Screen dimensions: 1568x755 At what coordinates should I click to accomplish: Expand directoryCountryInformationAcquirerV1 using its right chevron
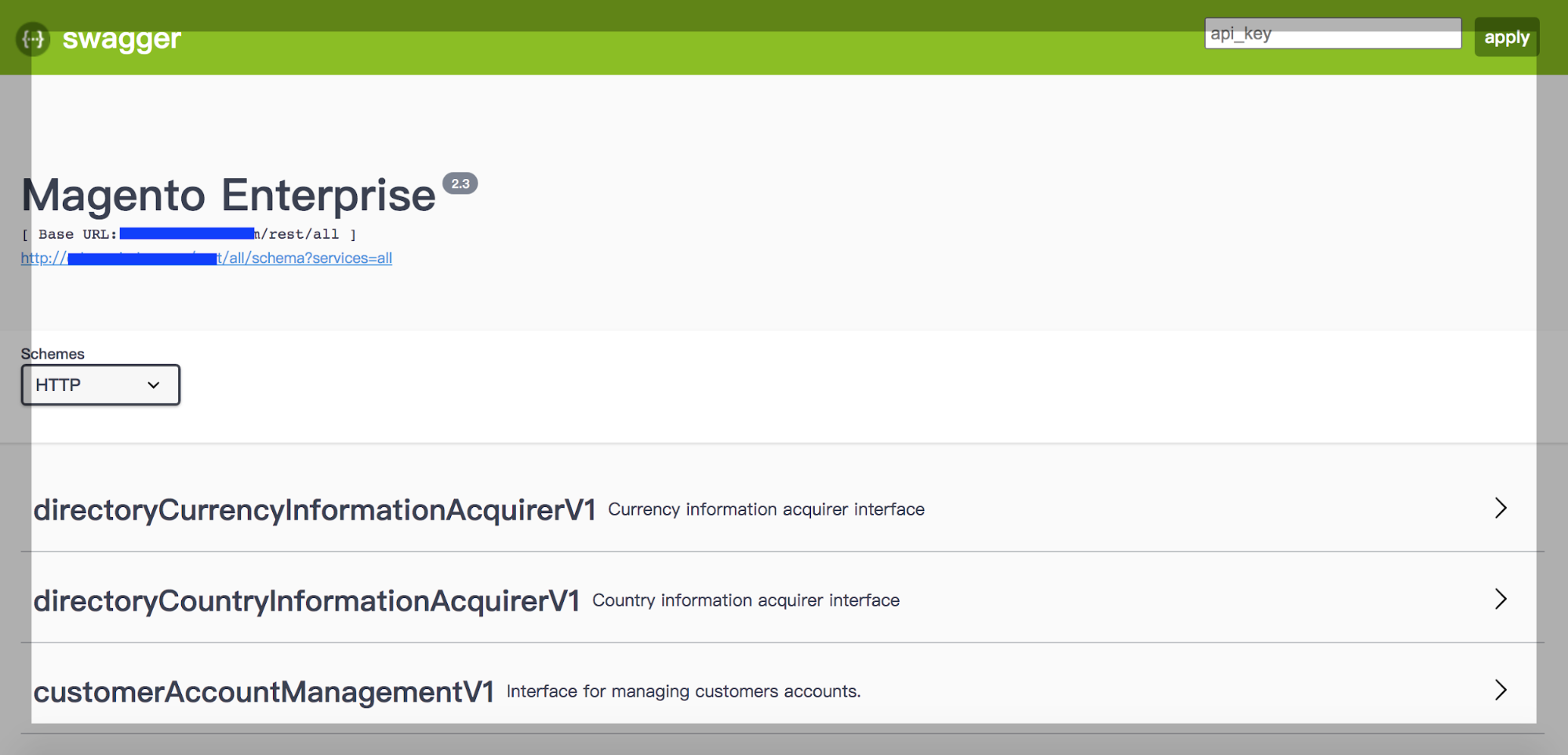(1501, 600)
